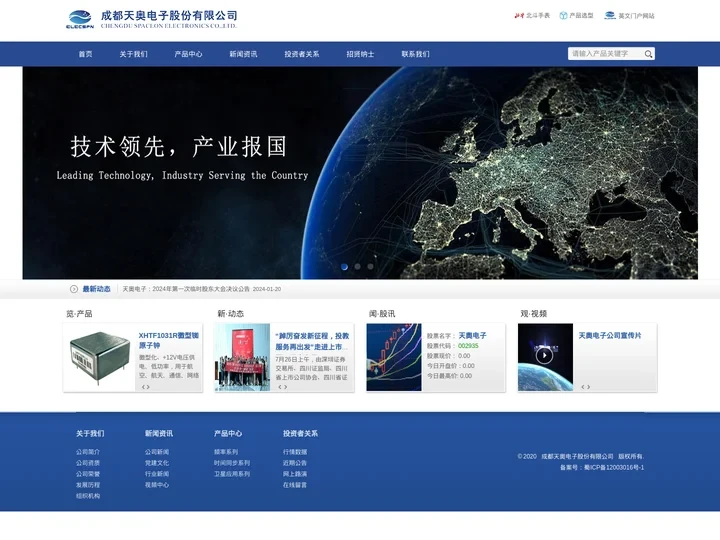Open footer link 视频中心
Screen dimensions: 720x540
tap(157, 485)
